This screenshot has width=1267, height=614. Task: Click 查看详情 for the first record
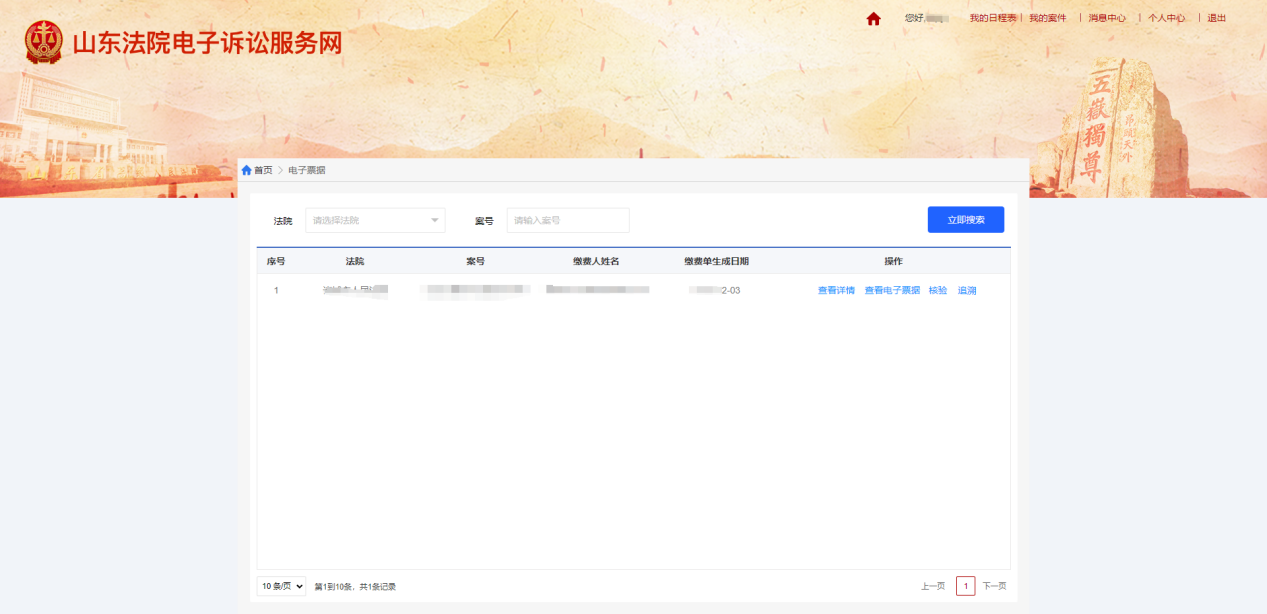(x=836, y=290)
